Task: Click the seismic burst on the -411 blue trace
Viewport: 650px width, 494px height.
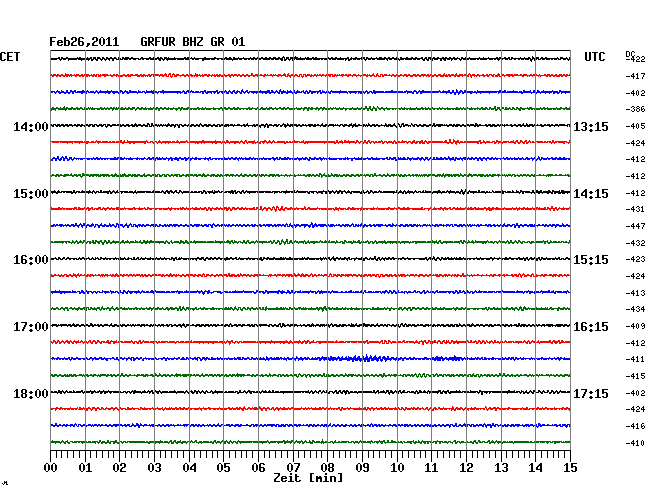Action: coord(360,358)
